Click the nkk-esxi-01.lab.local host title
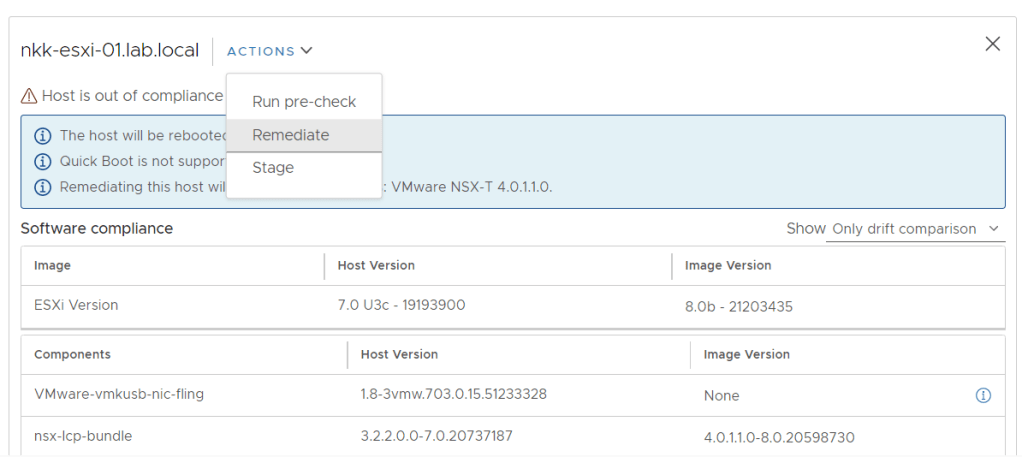The image size is (1022, 457). click(110, 50)
